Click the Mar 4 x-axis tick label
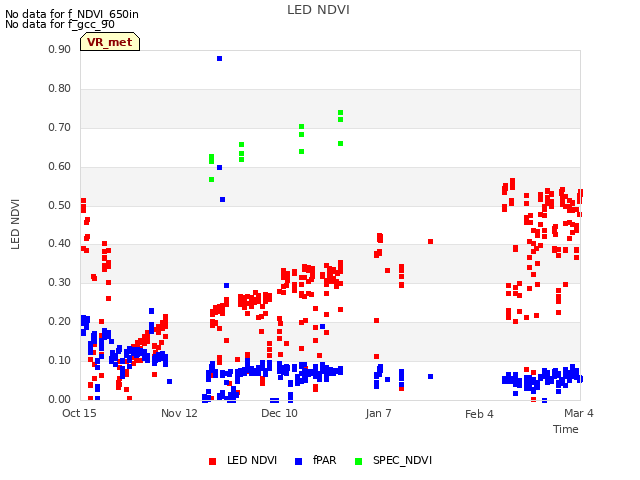The height and width of the screenshot is (480, 640). click(x=579, y=413)
